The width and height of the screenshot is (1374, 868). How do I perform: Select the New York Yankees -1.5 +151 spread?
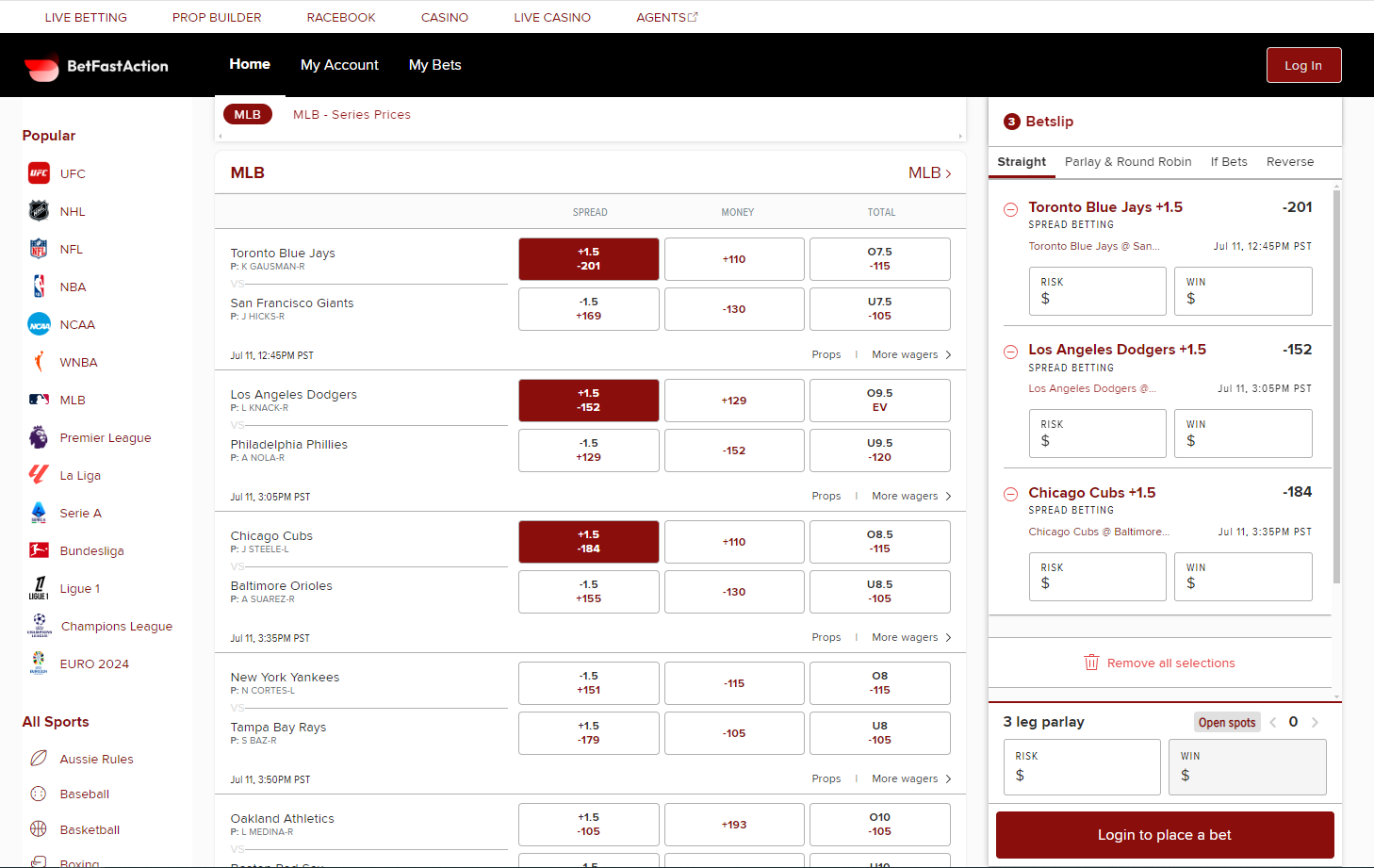click(x=589, y=683)
